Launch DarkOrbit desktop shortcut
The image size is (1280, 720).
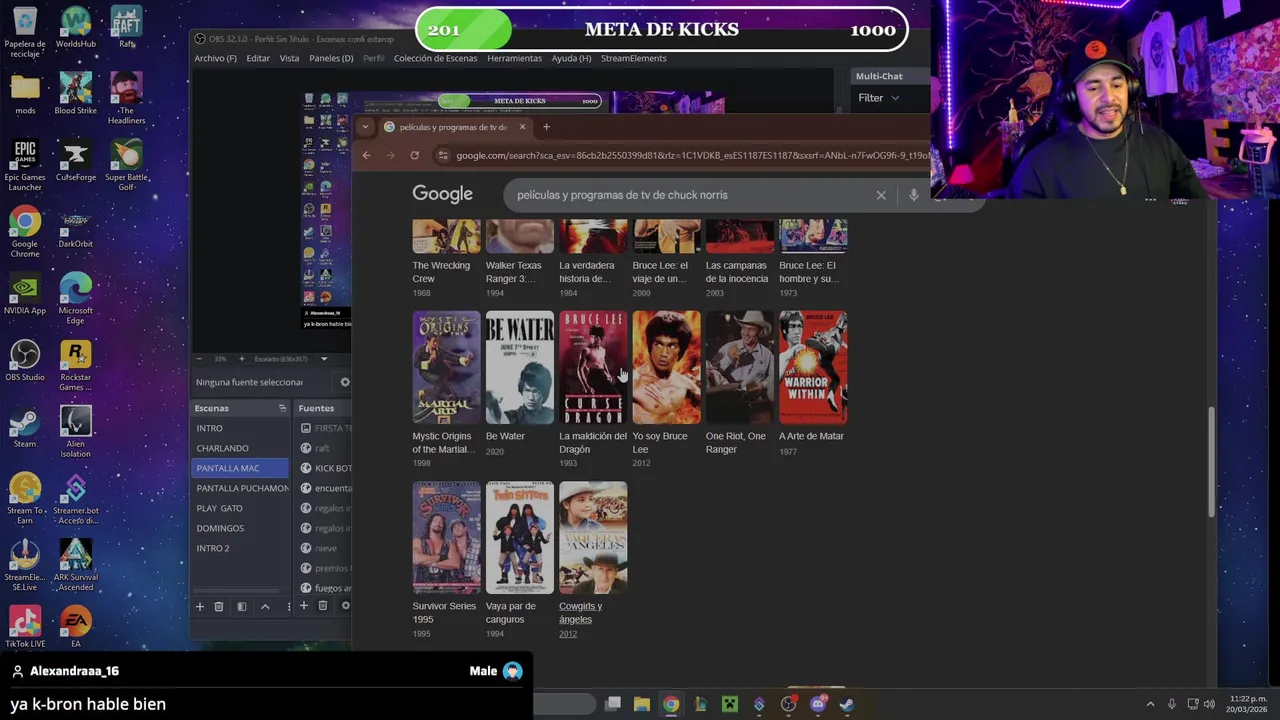[76, 227]
